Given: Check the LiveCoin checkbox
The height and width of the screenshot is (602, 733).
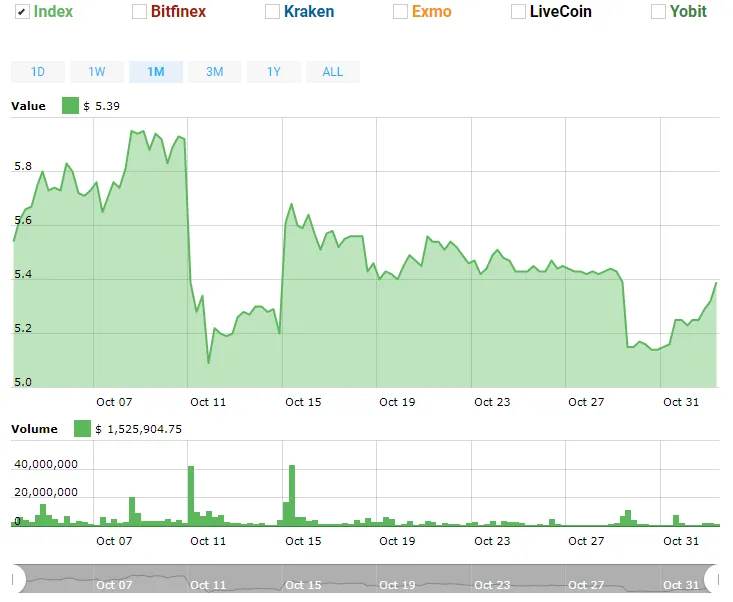Looking at the screenshot, I should coord(518,12).
